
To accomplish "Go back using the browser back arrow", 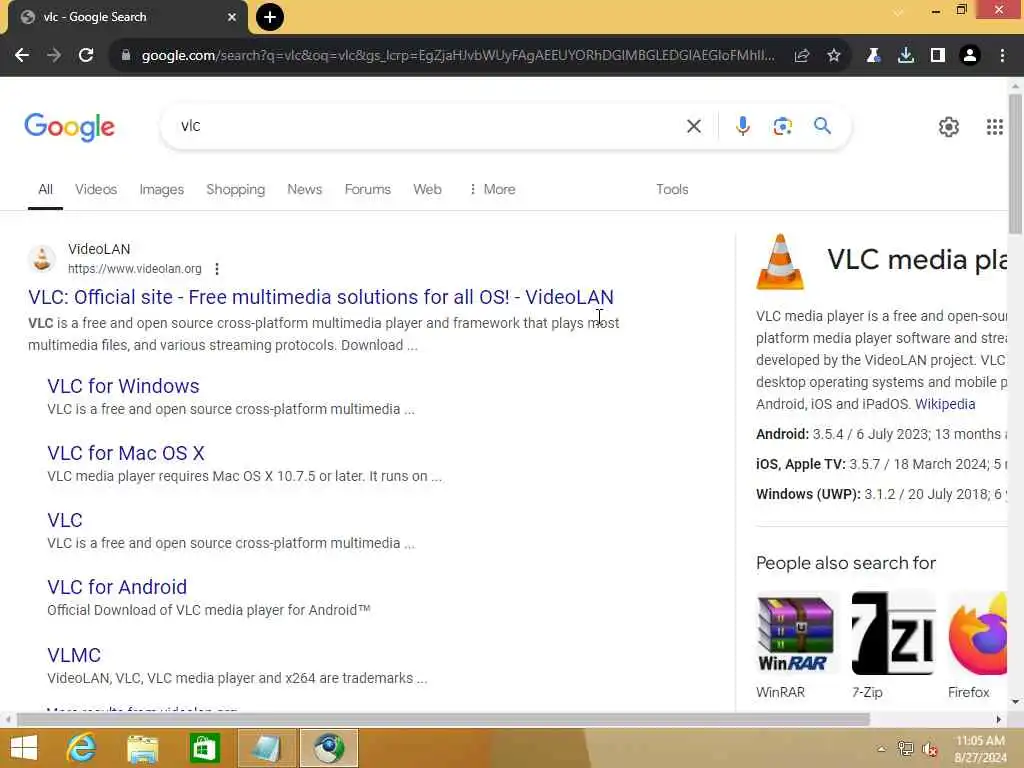I will (x=22, y=55).
